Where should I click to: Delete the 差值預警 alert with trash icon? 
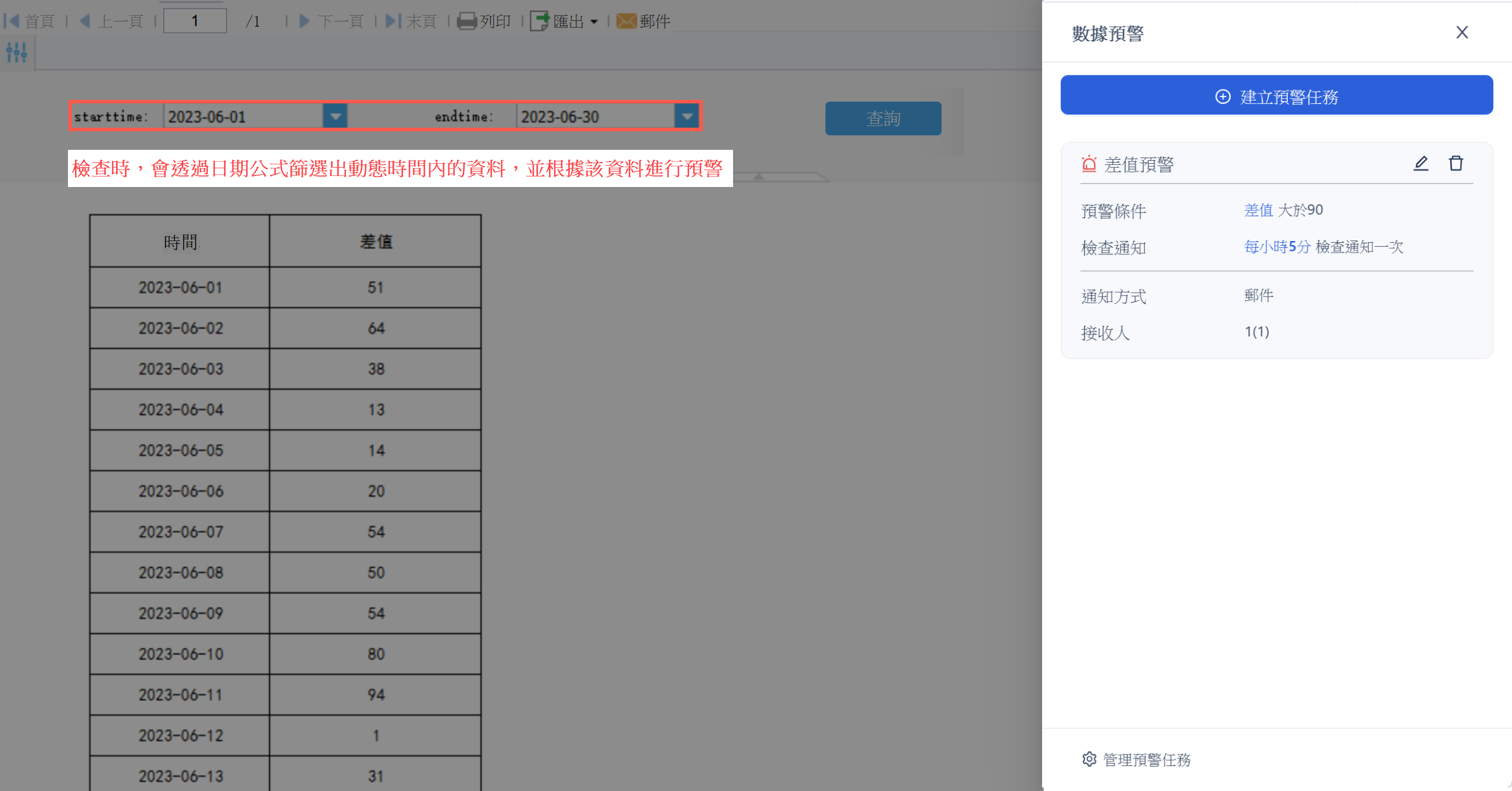pos(1456,163)
